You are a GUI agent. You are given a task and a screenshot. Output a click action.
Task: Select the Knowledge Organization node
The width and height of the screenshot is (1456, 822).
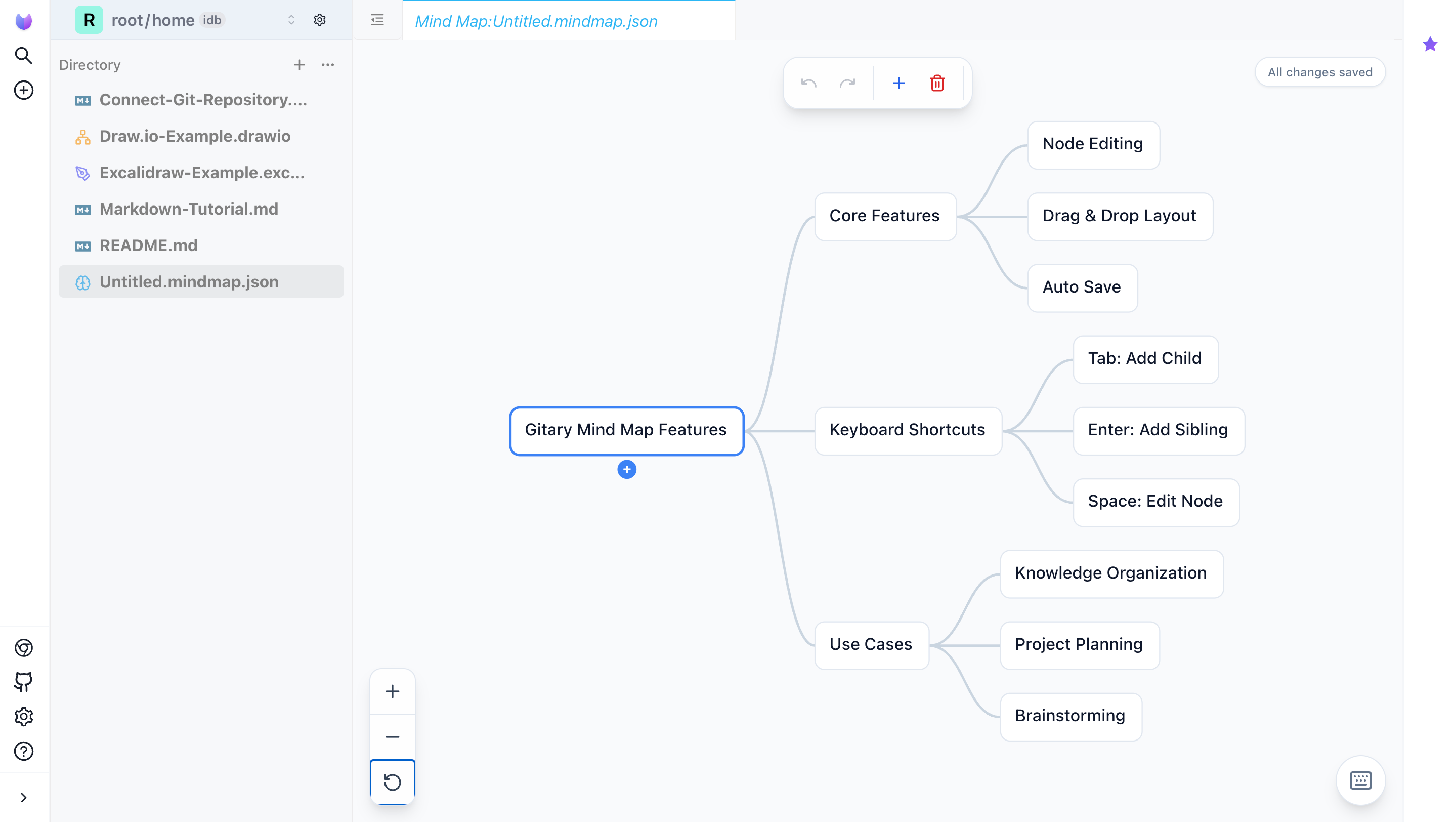(x=1111, y=574)
